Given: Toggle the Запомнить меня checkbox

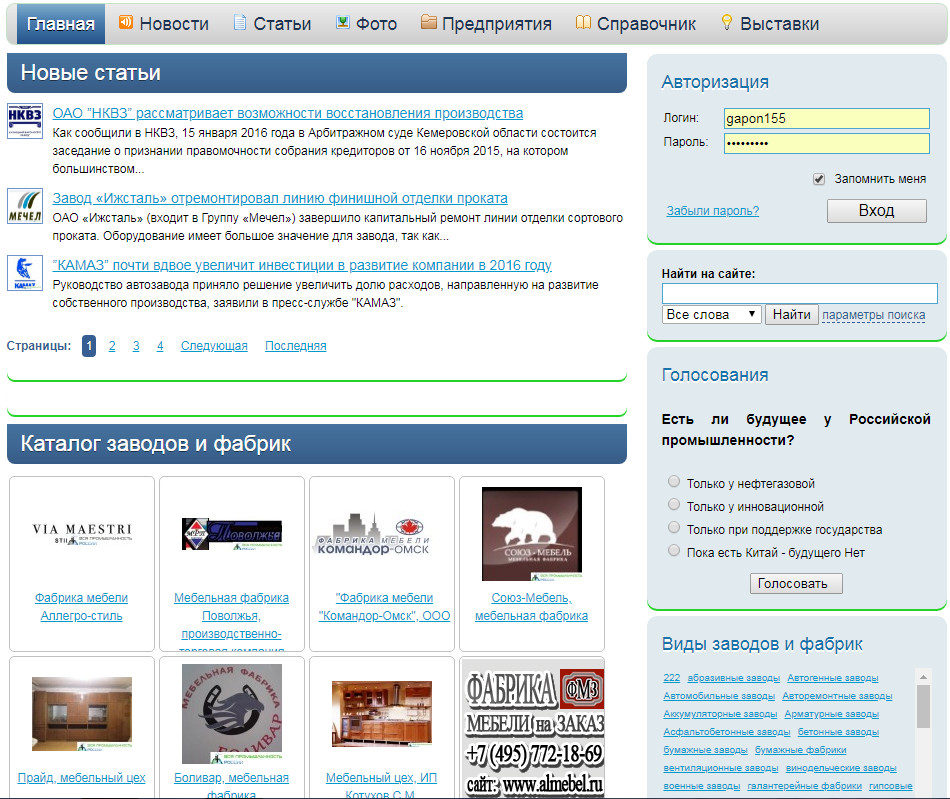Looking at the screenshot, I should tap(819, 179).
